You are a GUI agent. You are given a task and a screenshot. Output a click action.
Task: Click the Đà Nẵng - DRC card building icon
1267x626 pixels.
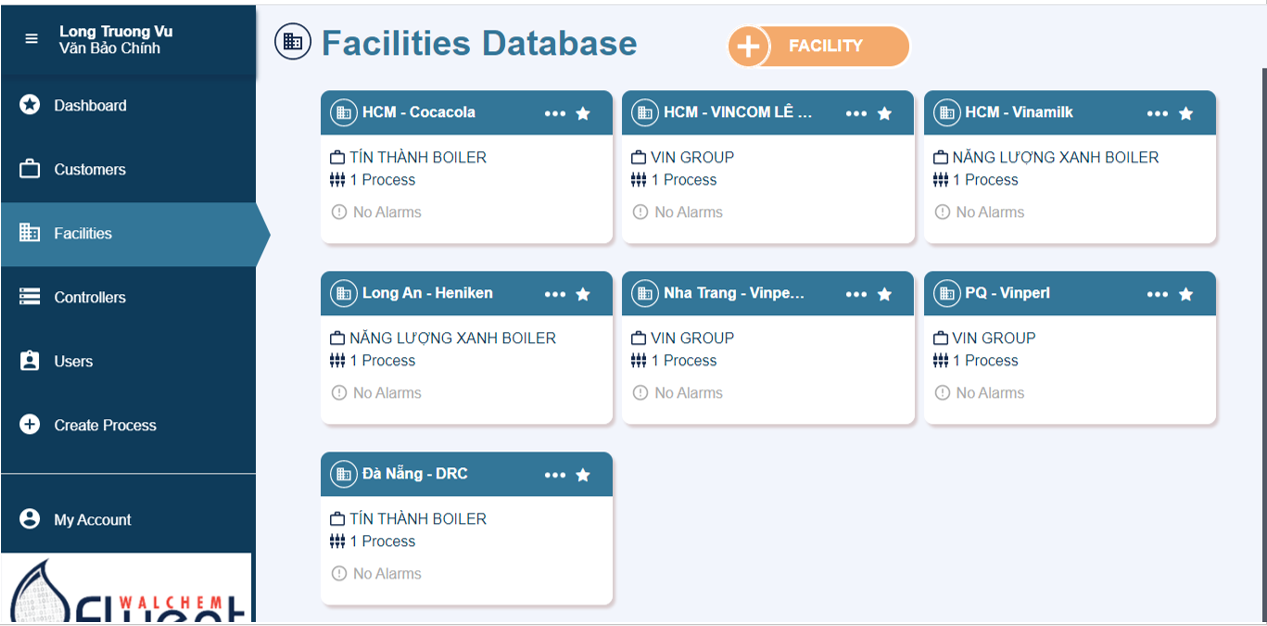(343, 475)
